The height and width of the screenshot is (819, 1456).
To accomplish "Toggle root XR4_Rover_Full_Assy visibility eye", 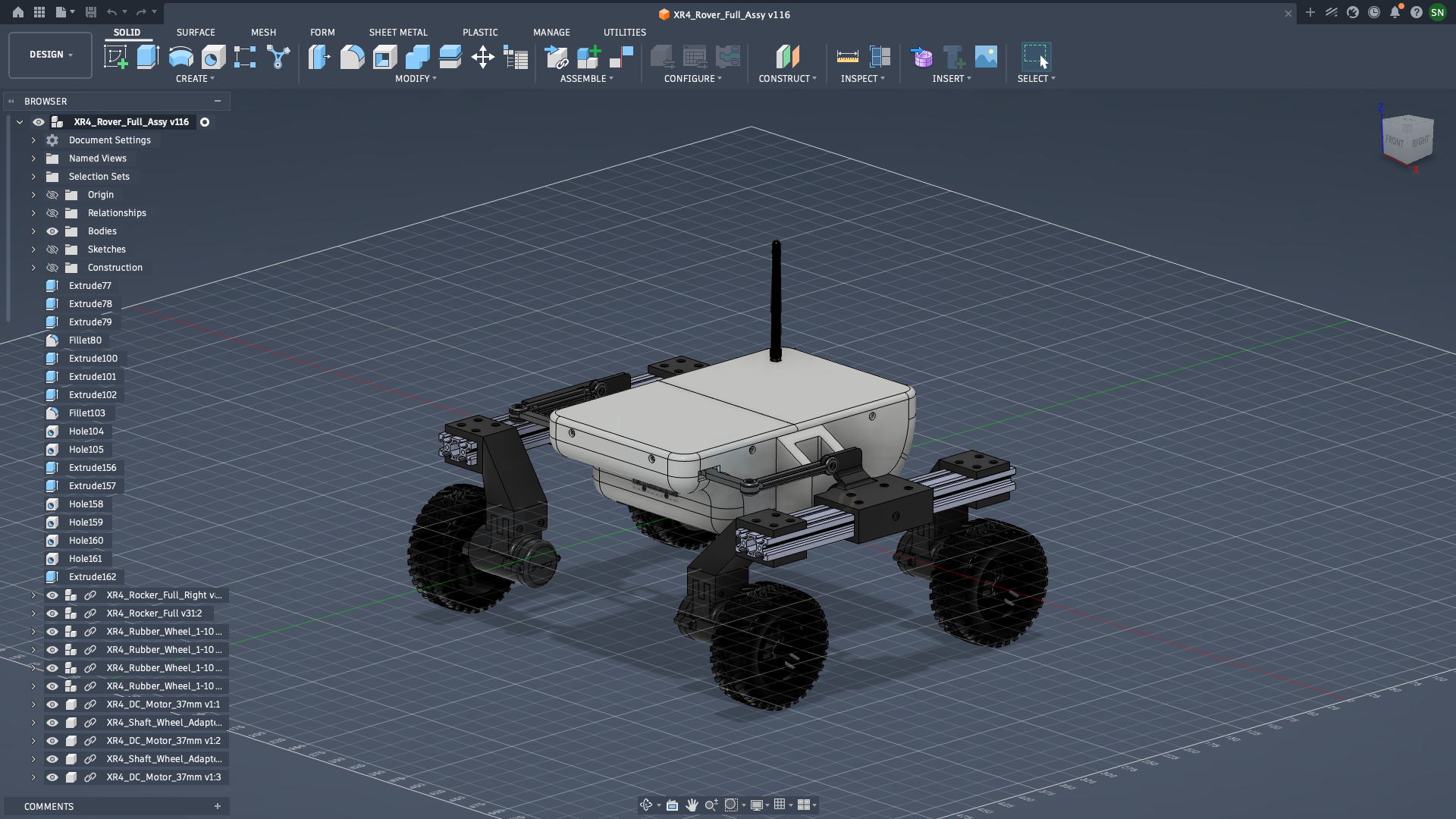I will [x=39, y=122].
